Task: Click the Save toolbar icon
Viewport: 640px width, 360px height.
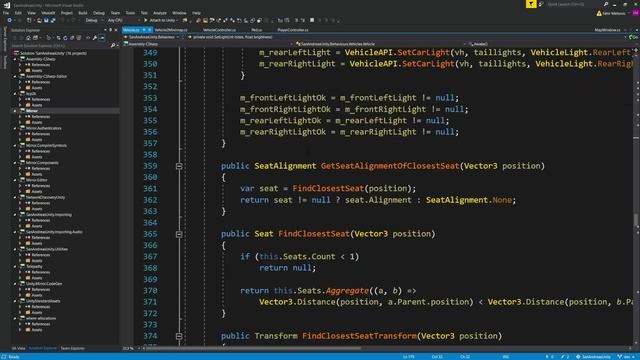Action: [x=46, y=20]
